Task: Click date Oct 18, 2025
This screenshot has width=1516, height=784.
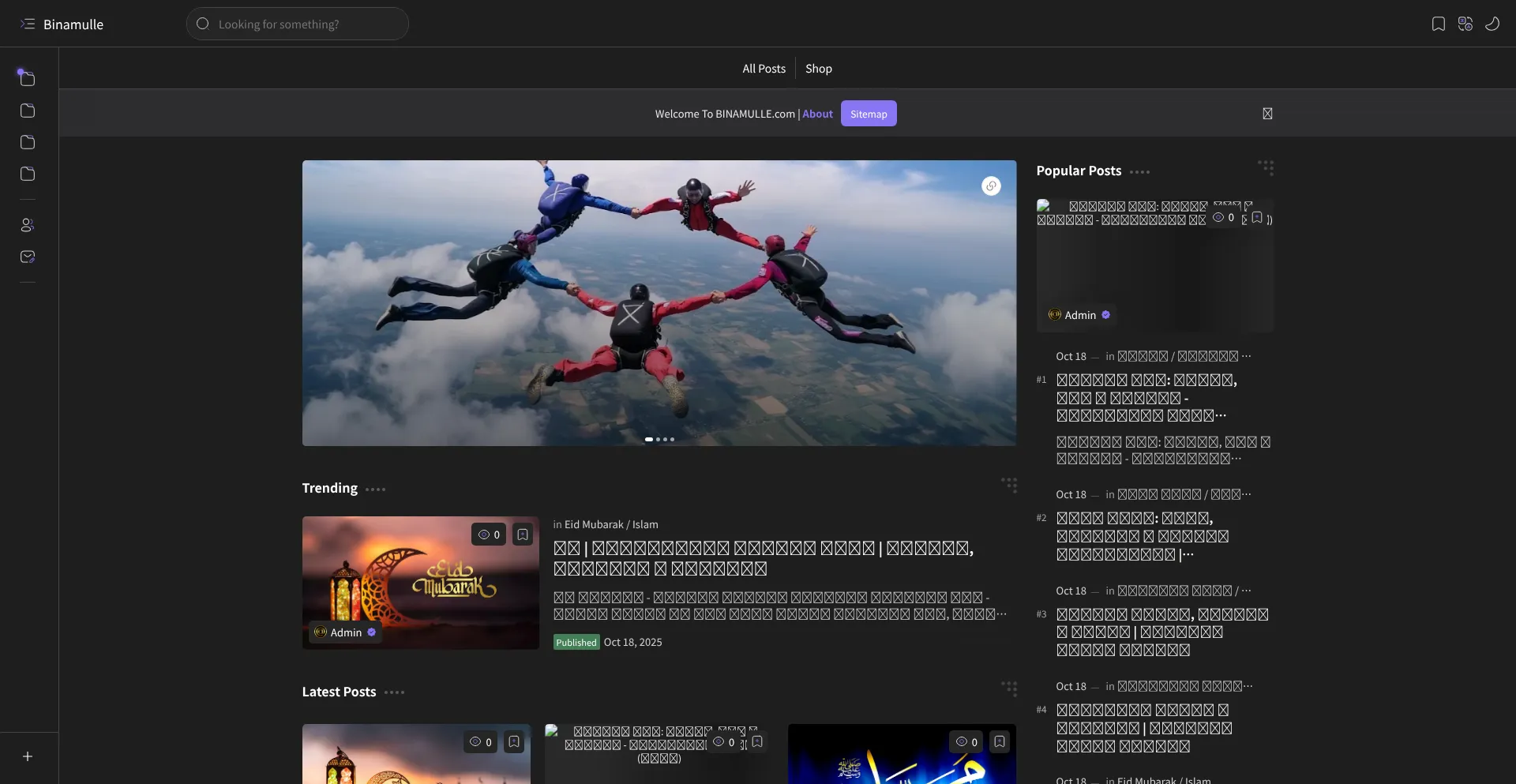Action: coord(633,643)
